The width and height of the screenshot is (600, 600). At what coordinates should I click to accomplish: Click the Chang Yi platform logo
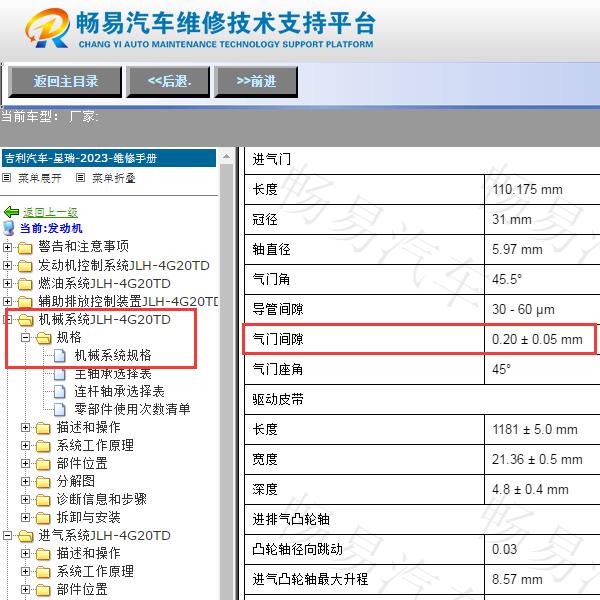click(47, 28)
